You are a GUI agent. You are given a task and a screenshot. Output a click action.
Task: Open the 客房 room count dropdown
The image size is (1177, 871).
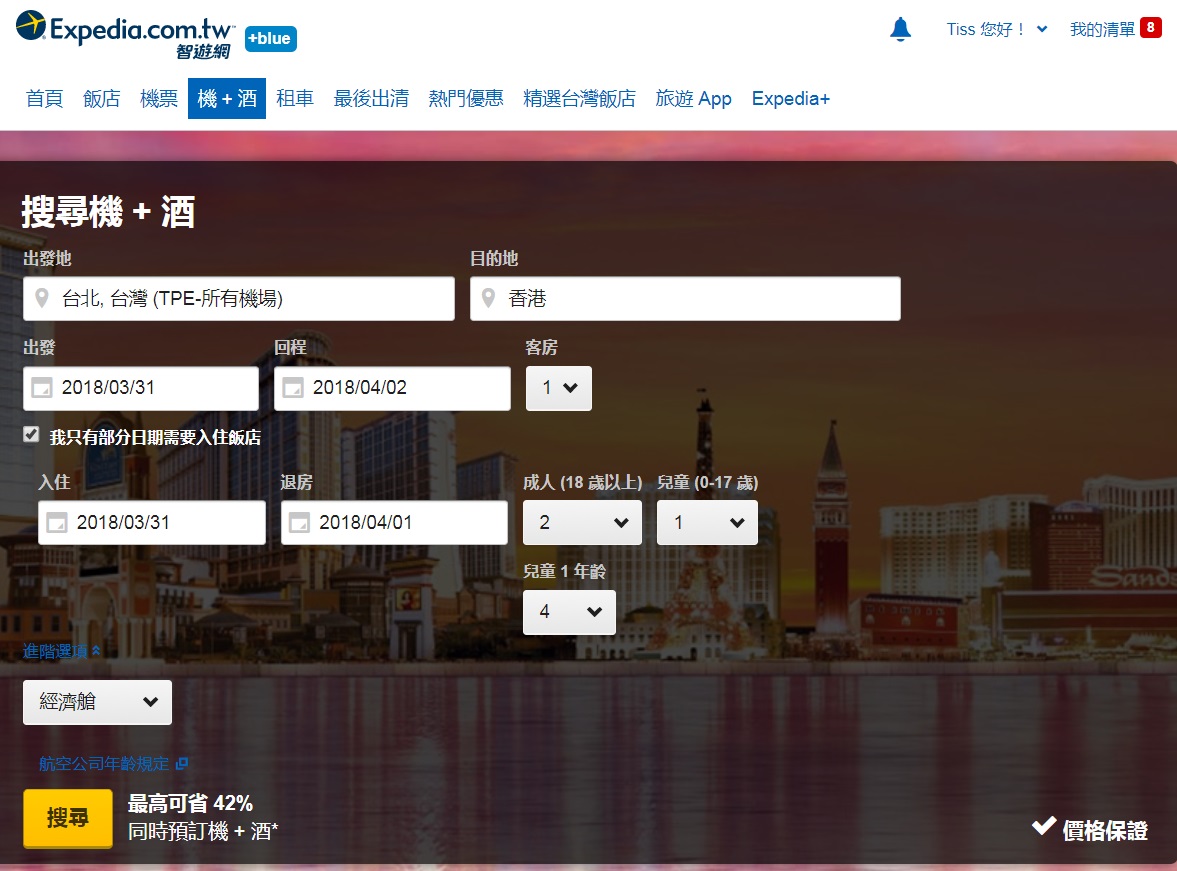[559, 388]
